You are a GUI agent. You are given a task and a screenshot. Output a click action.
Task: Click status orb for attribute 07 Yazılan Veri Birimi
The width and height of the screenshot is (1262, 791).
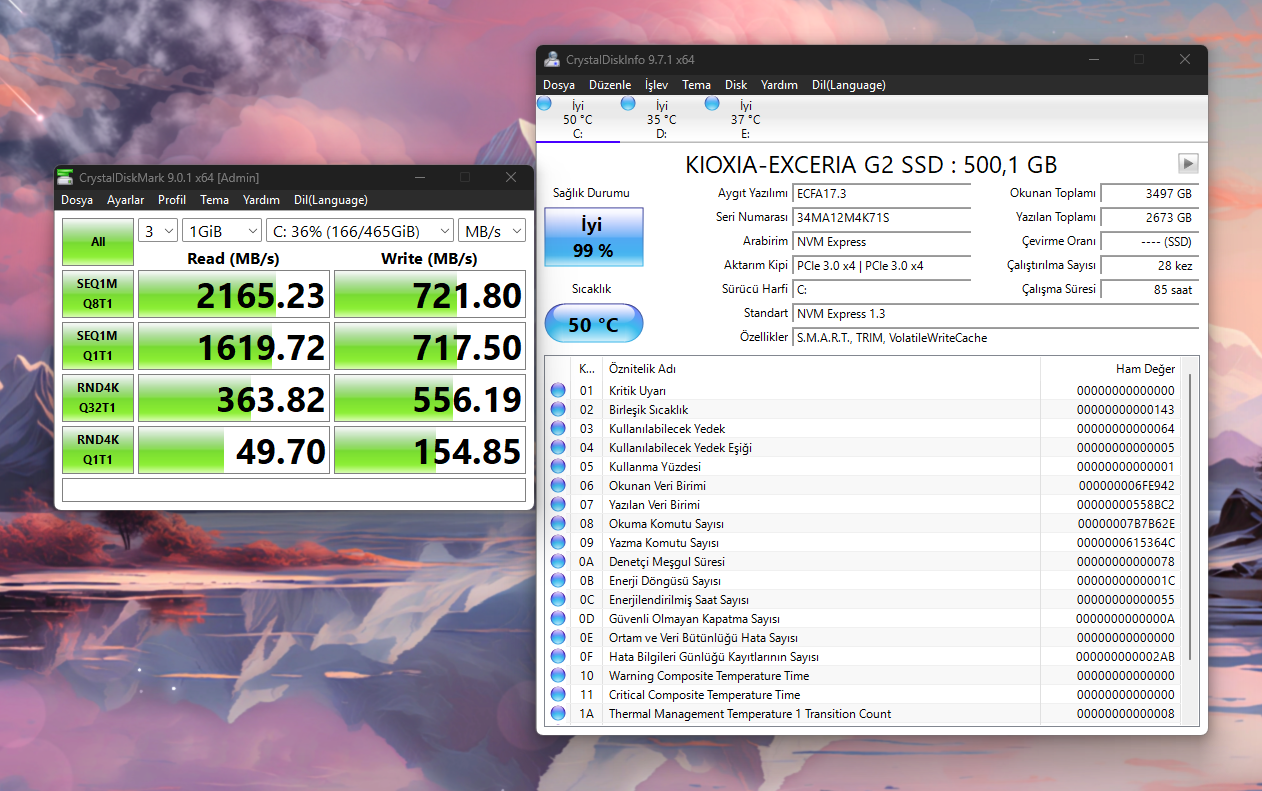tap(558, 505)
